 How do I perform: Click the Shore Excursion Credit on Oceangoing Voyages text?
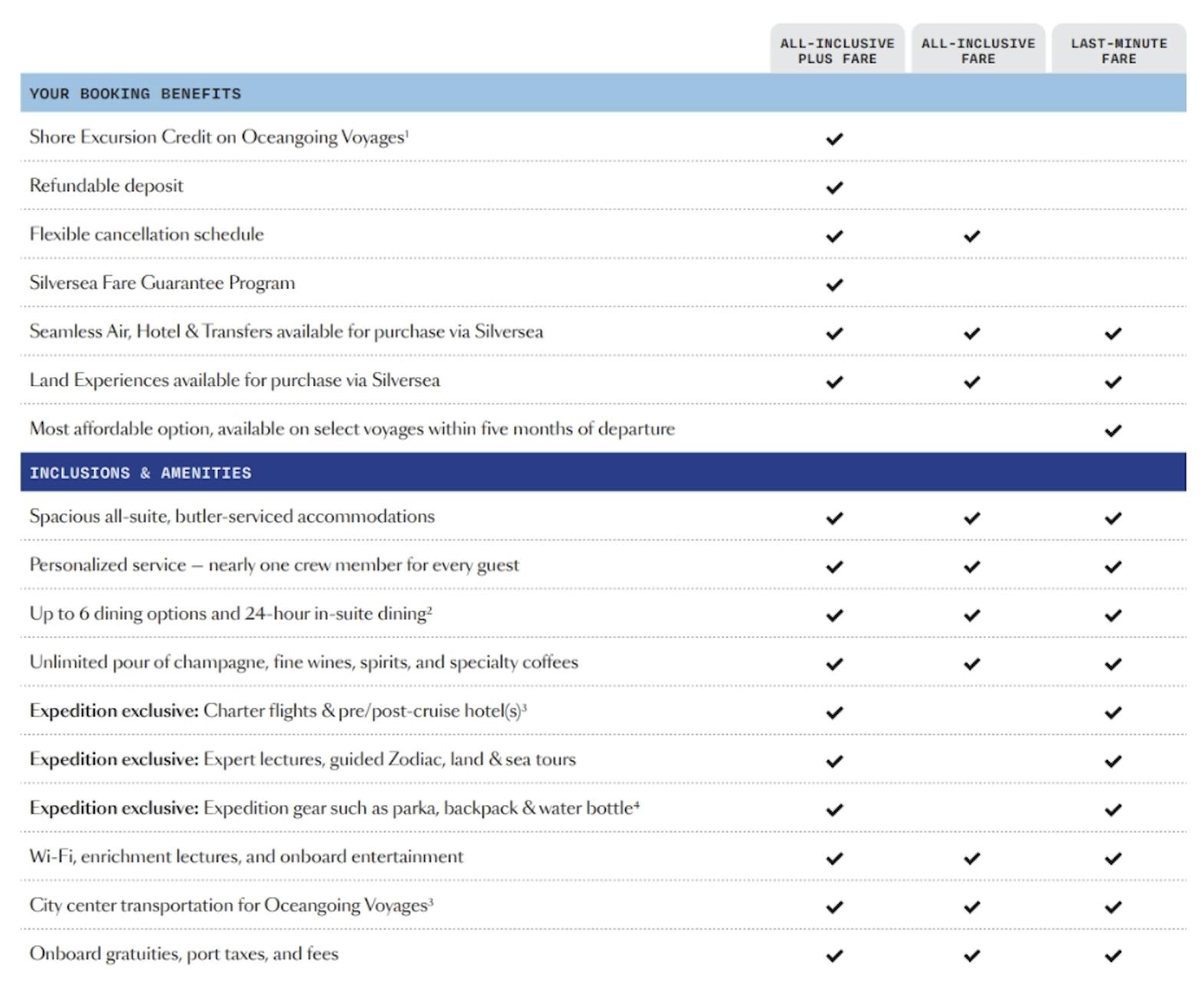coord(219,137)
